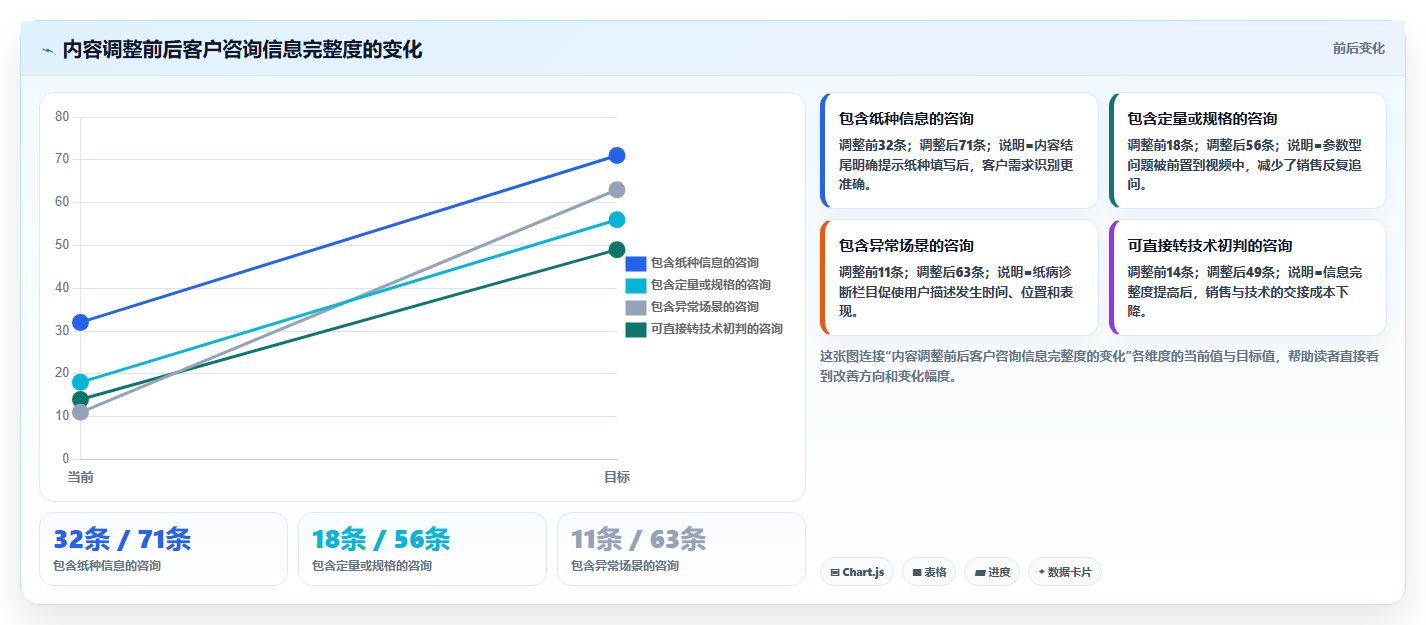Image resolution: width=1426 pixels, height=625 pixels.
Task: Click the card description starting 调整前14条
Action: (x=1245, y=291)
